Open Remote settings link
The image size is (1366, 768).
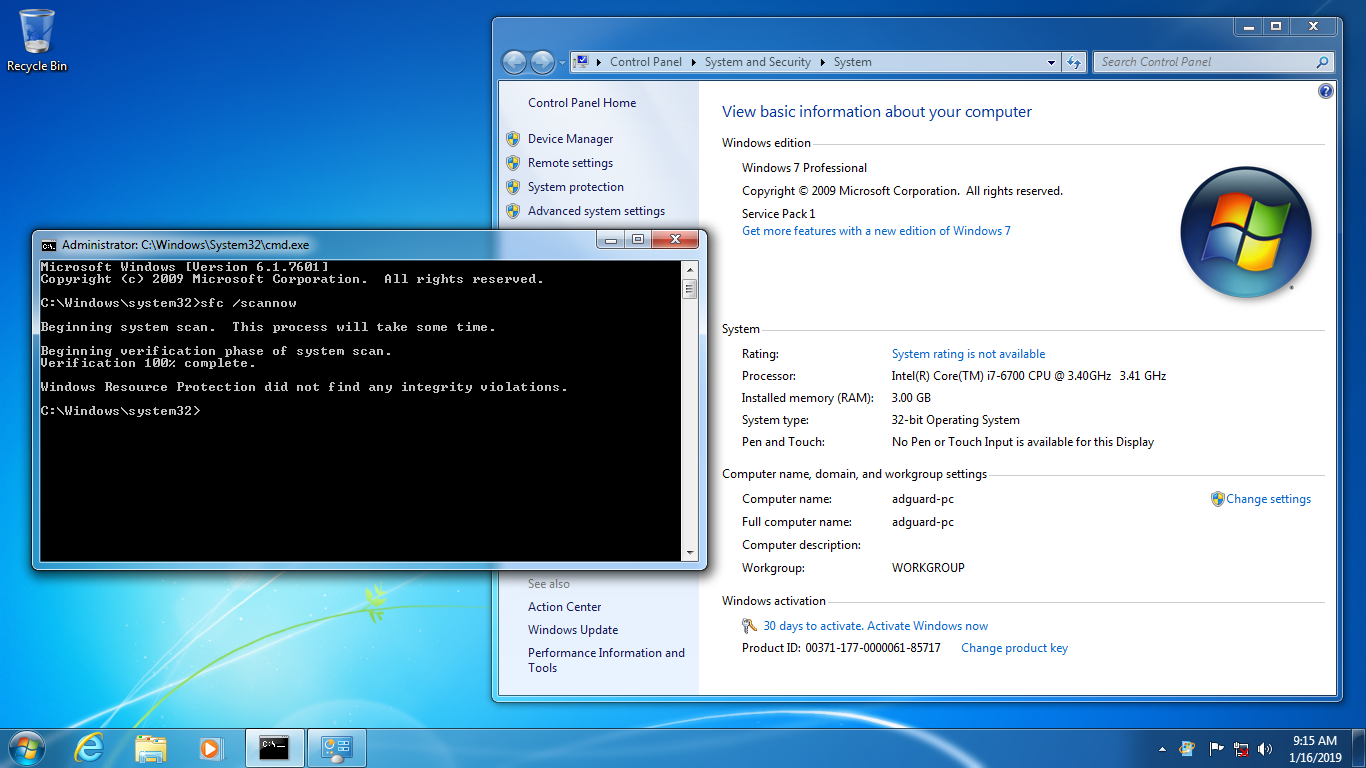point(570,163)
